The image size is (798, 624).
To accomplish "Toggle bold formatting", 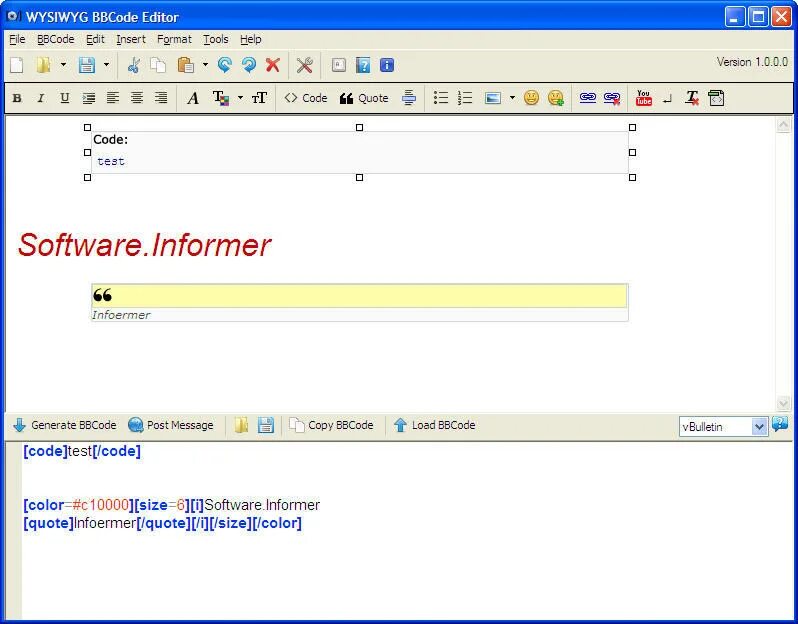I will tap(17, 98).
